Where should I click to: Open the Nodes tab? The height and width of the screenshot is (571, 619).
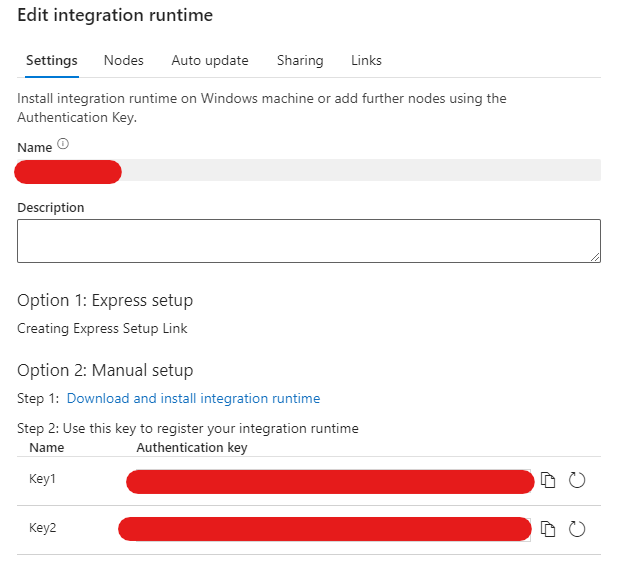[x=123, y=60]
